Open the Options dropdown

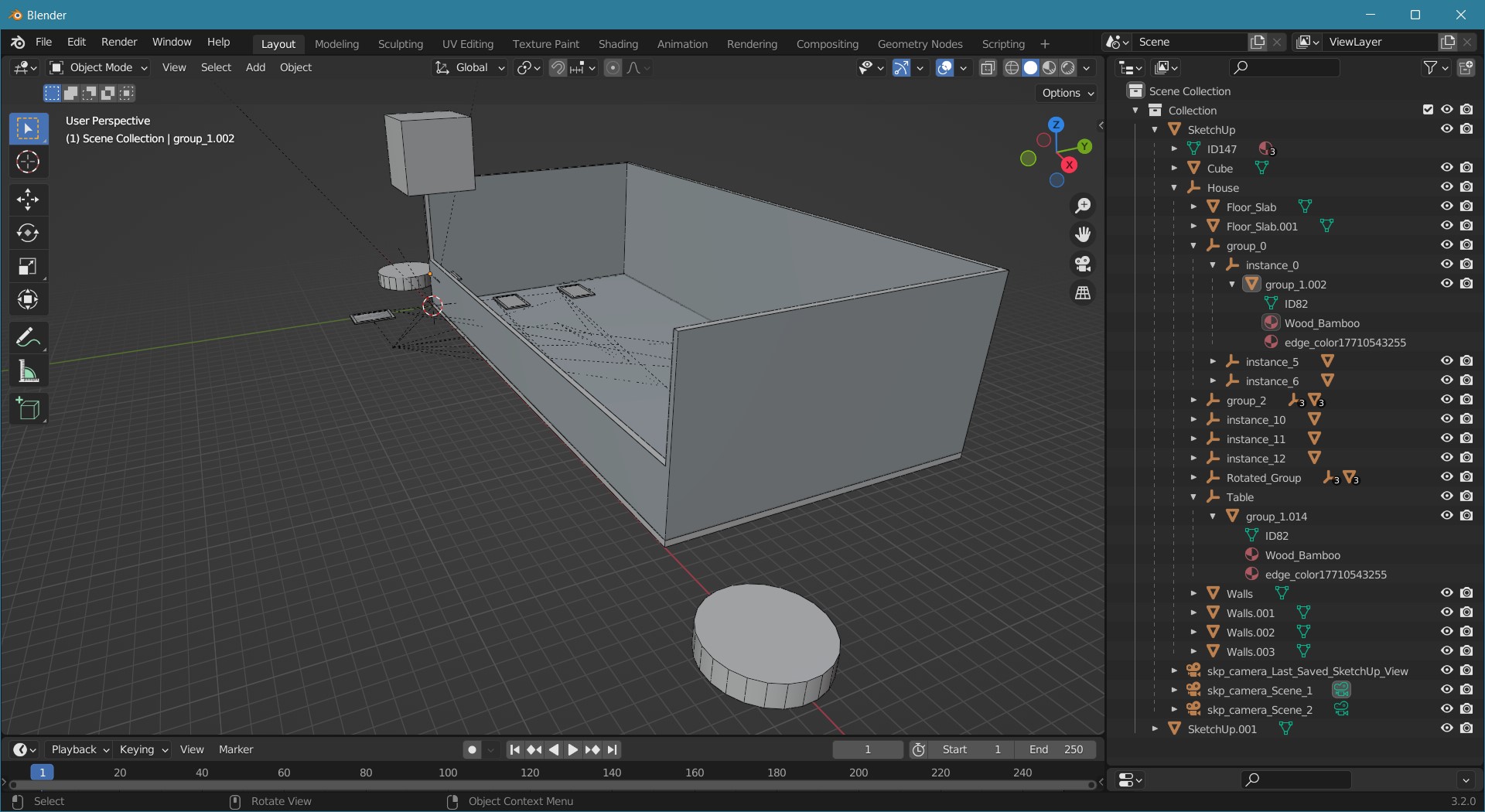coord(1067,93)
